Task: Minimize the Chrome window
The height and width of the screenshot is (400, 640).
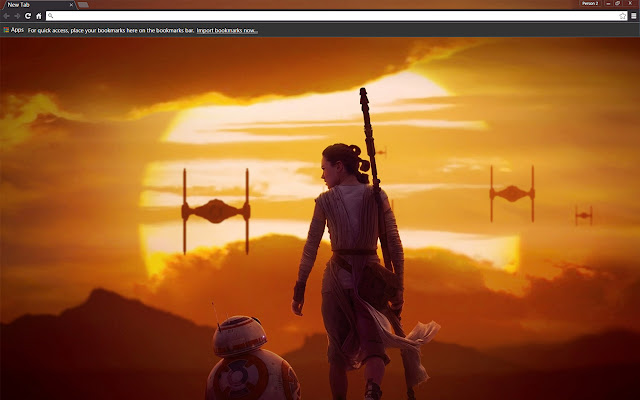Action: pos(608,3)
